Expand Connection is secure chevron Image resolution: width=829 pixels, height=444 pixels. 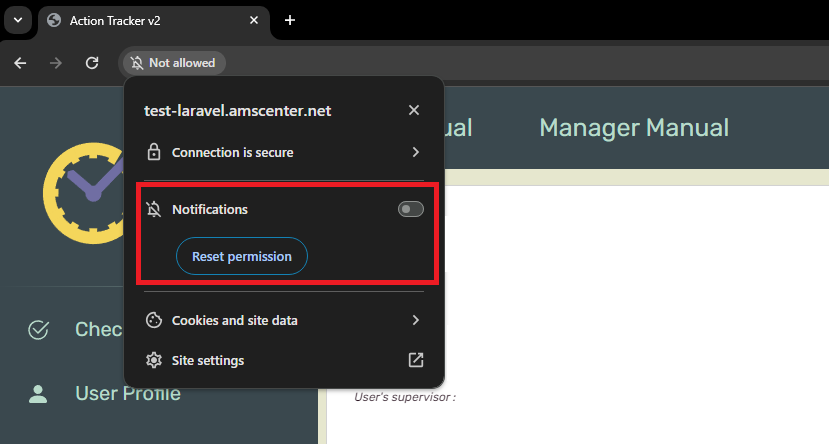tap(415, 153)
